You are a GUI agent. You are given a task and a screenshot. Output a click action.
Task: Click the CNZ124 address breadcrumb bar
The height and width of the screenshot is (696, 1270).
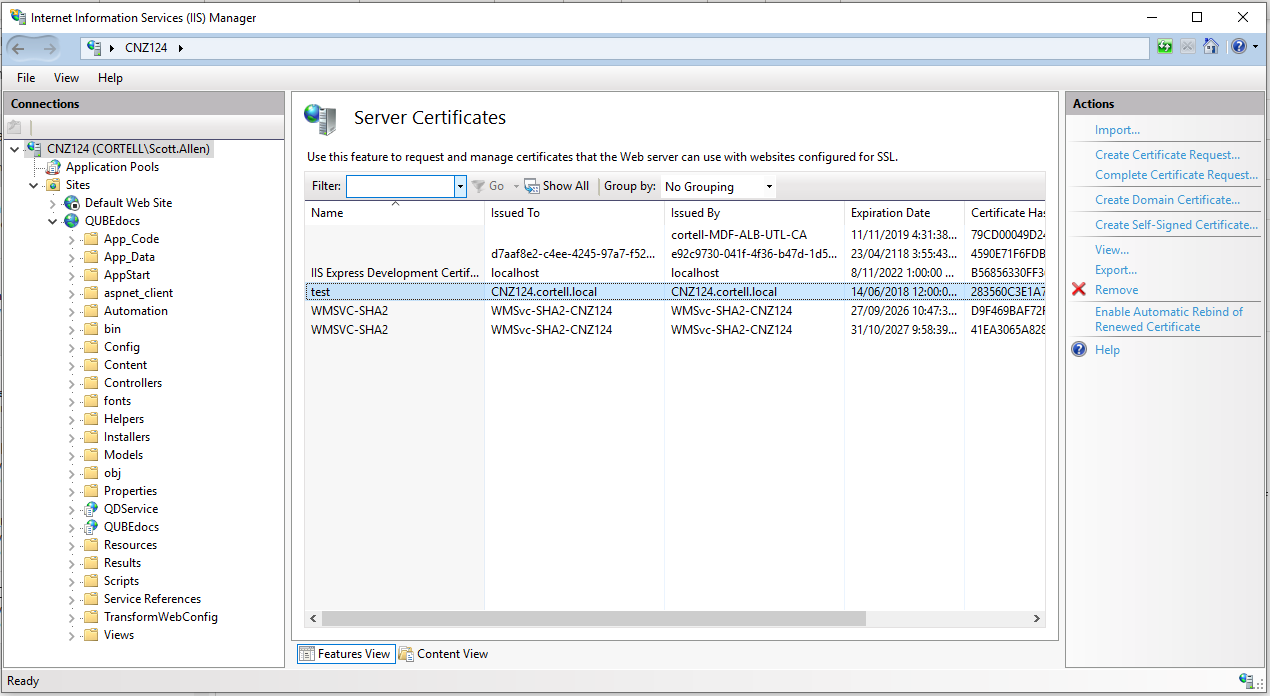click(614, 48)
